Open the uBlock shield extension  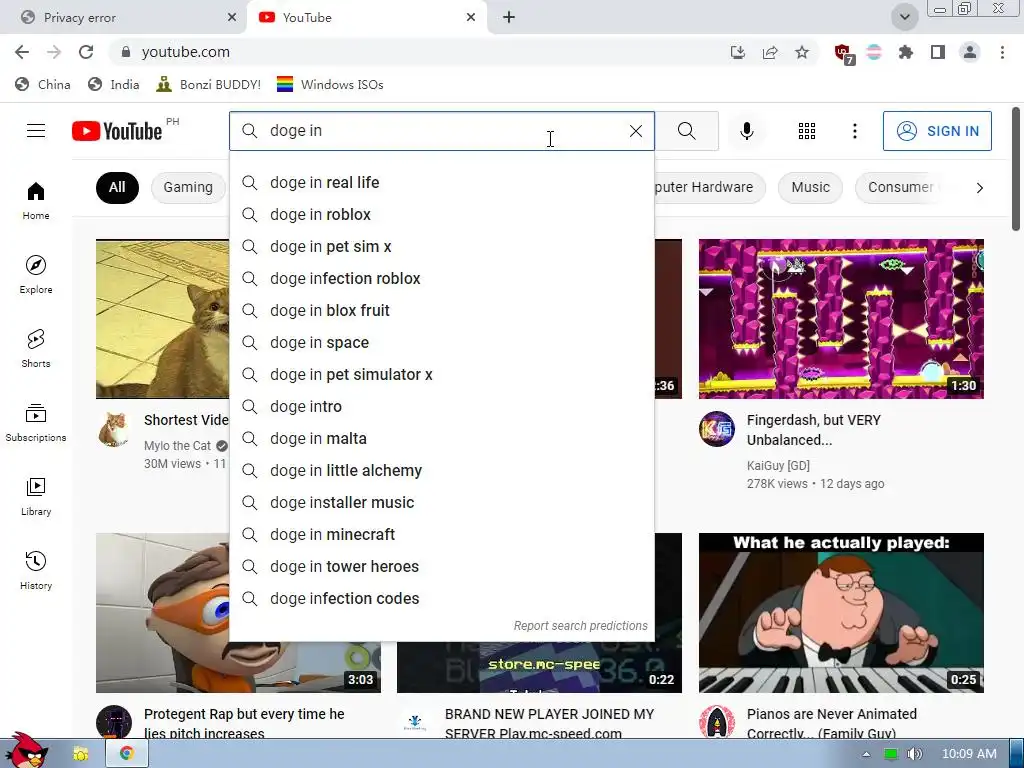843,53
